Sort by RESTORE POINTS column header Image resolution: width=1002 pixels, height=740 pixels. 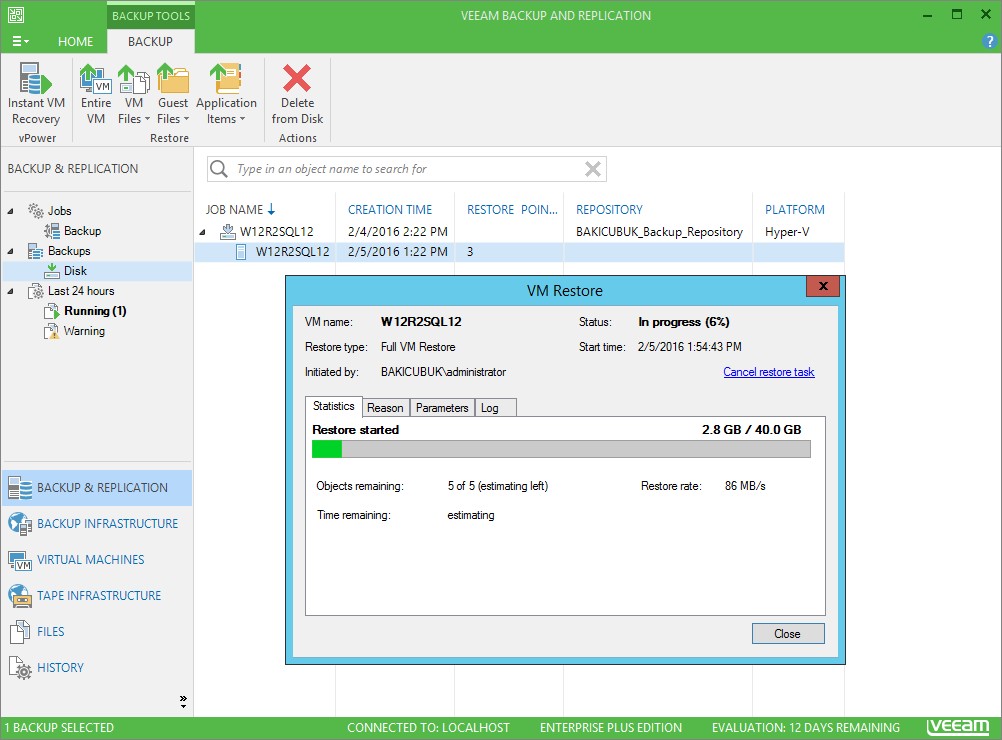[512, 210]
